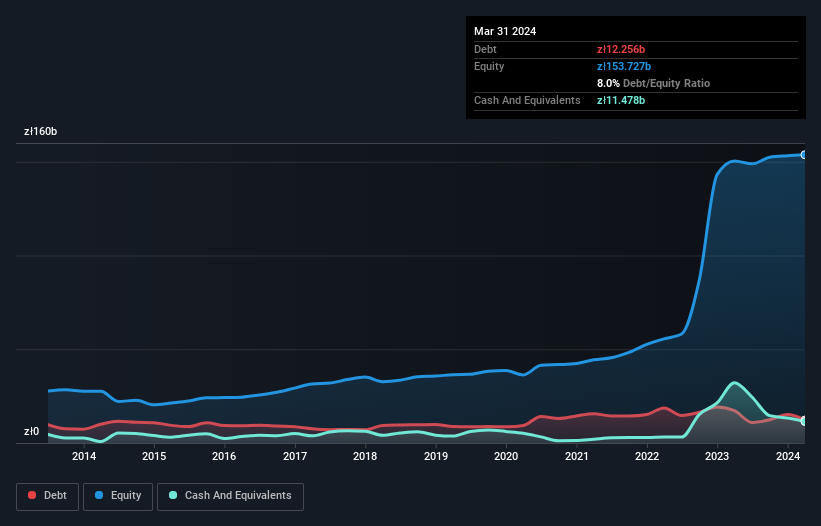Click the Debt row label in tooltip
Viewport: 821px width, 526px height.
pos(485,49)
